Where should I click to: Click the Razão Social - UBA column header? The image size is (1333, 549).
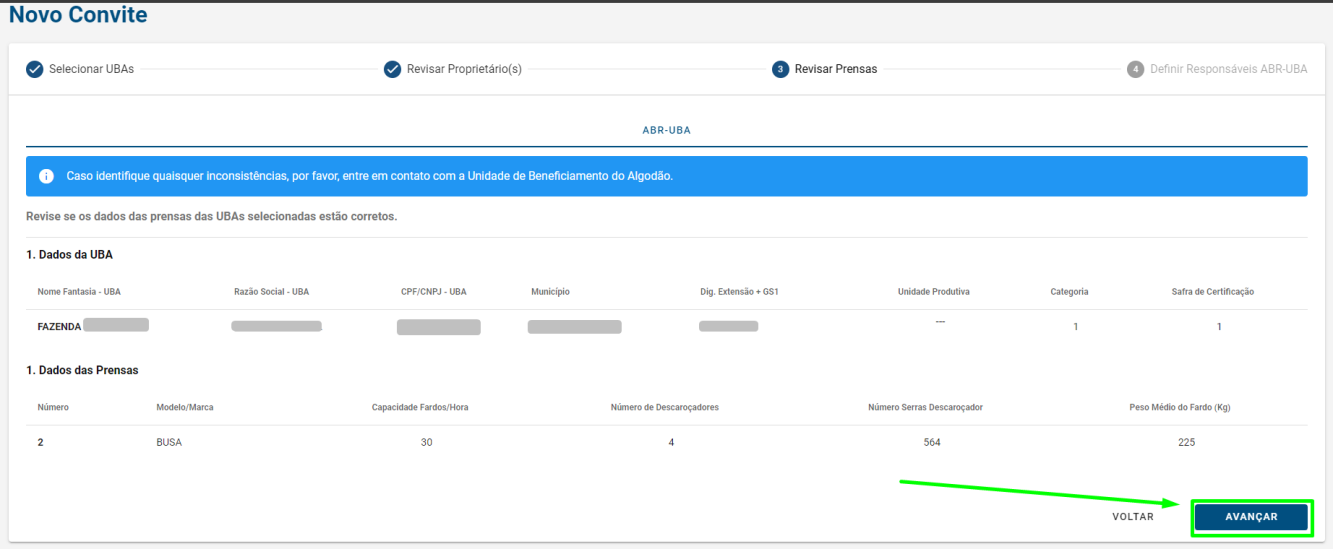click(x=271, y=292)
